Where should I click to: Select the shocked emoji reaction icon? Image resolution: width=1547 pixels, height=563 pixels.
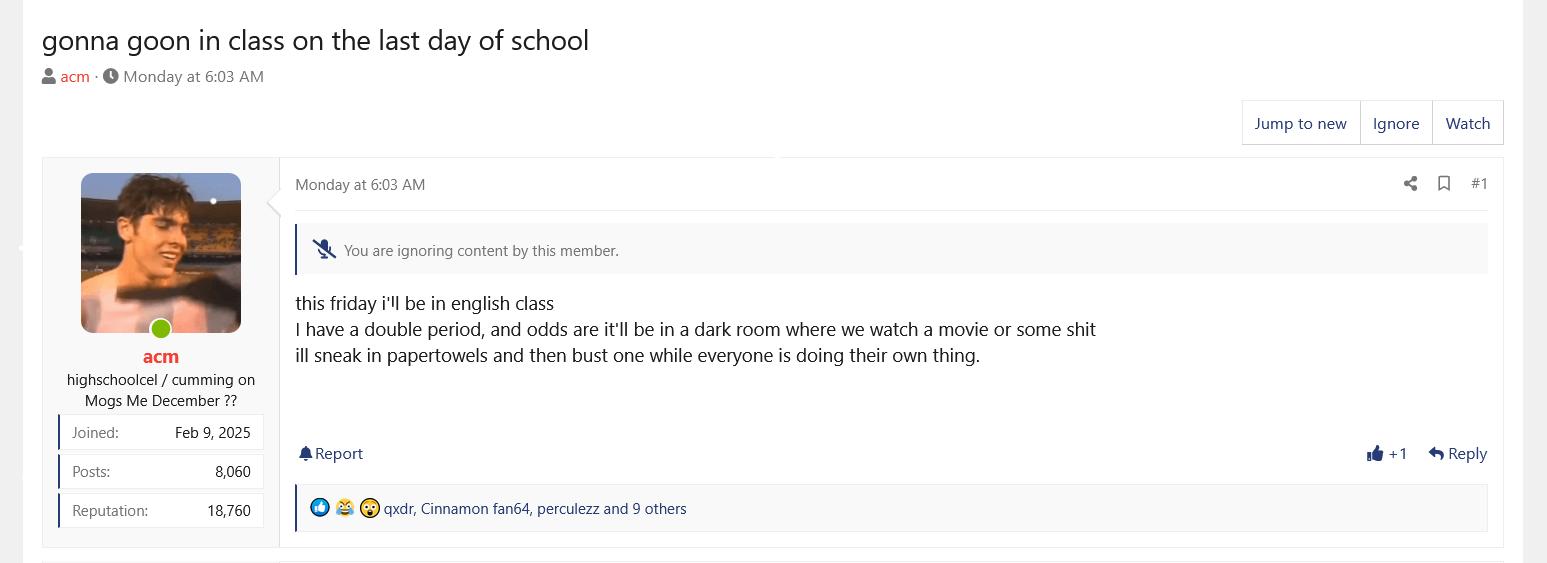370,508
